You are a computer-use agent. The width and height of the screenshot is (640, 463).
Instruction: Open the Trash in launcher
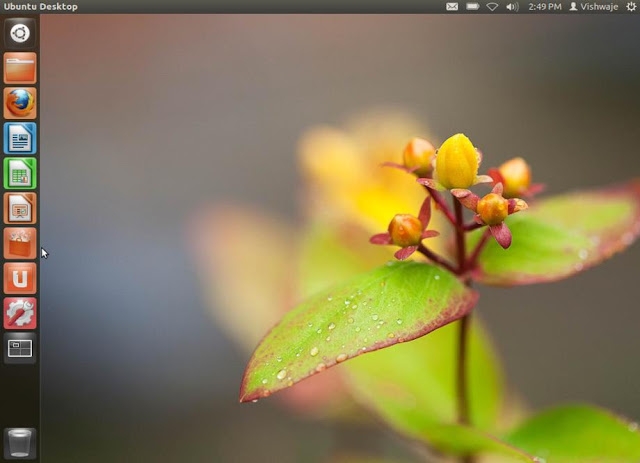pyautogui.click(x=19, y=442)
